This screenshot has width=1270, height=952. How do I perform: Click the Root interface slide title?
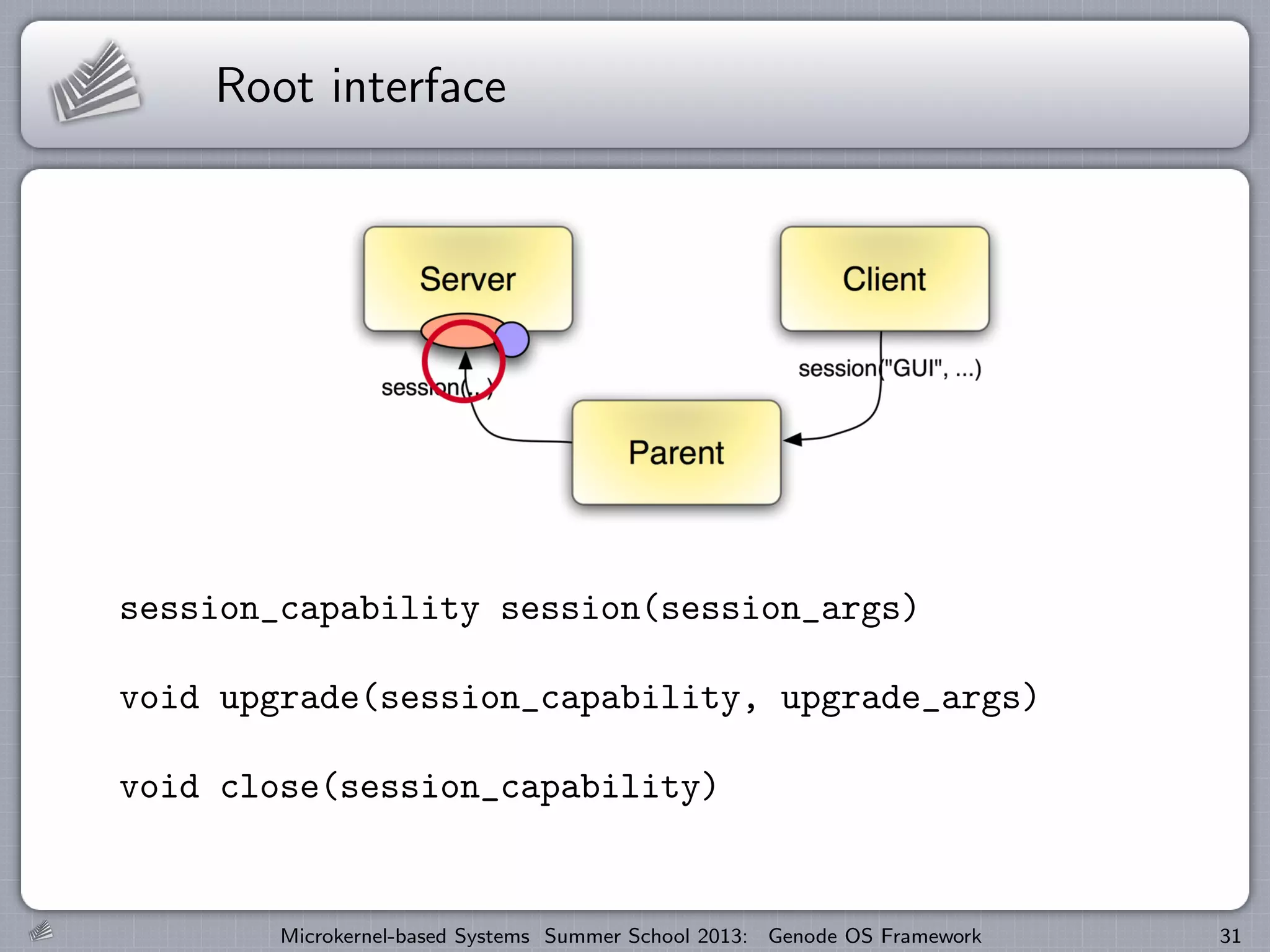tap(361, 86)
